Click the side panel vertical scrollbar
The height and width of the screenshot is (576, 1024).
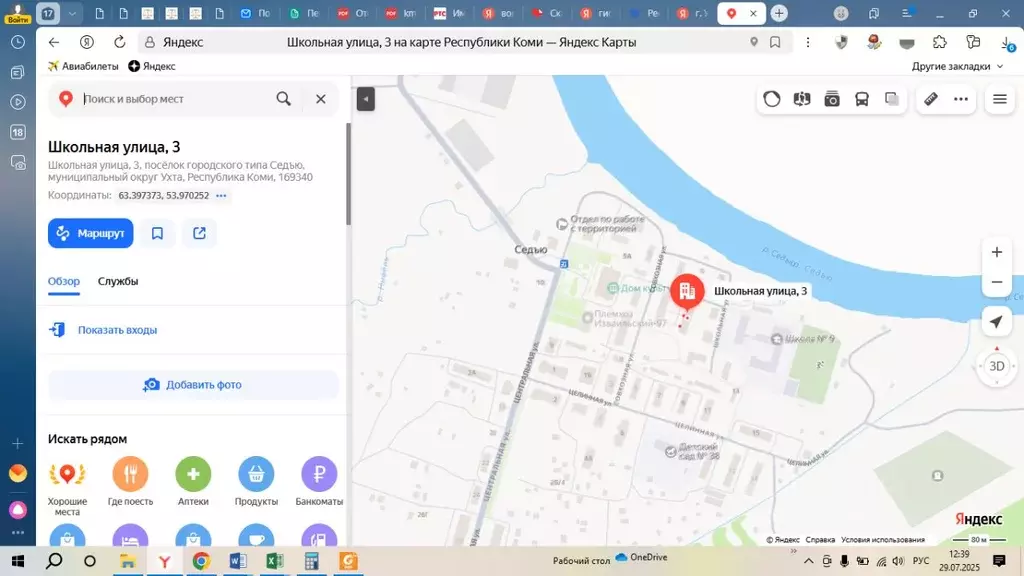click(x=349, y=174)
